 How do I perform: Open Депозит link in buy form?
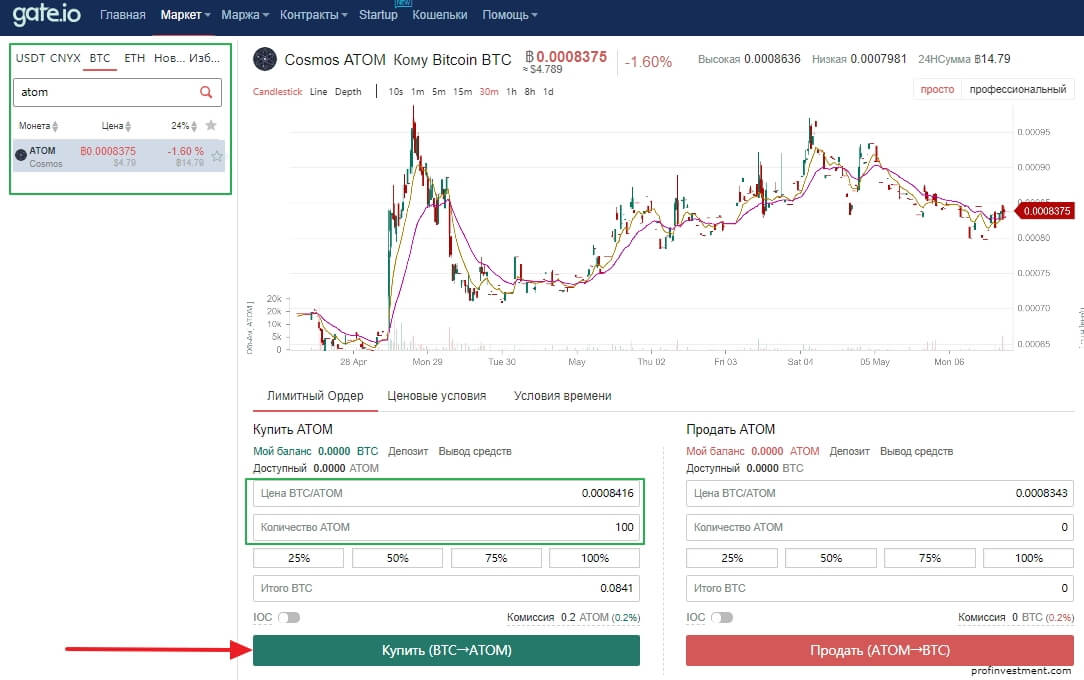pos(408,451)
